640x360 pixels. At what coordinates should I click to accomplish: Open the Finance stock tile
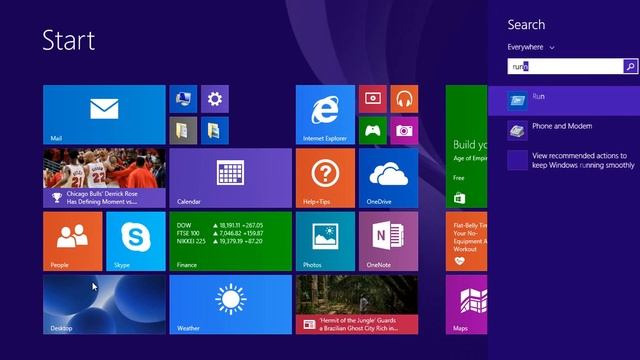(x=231, y=241)
